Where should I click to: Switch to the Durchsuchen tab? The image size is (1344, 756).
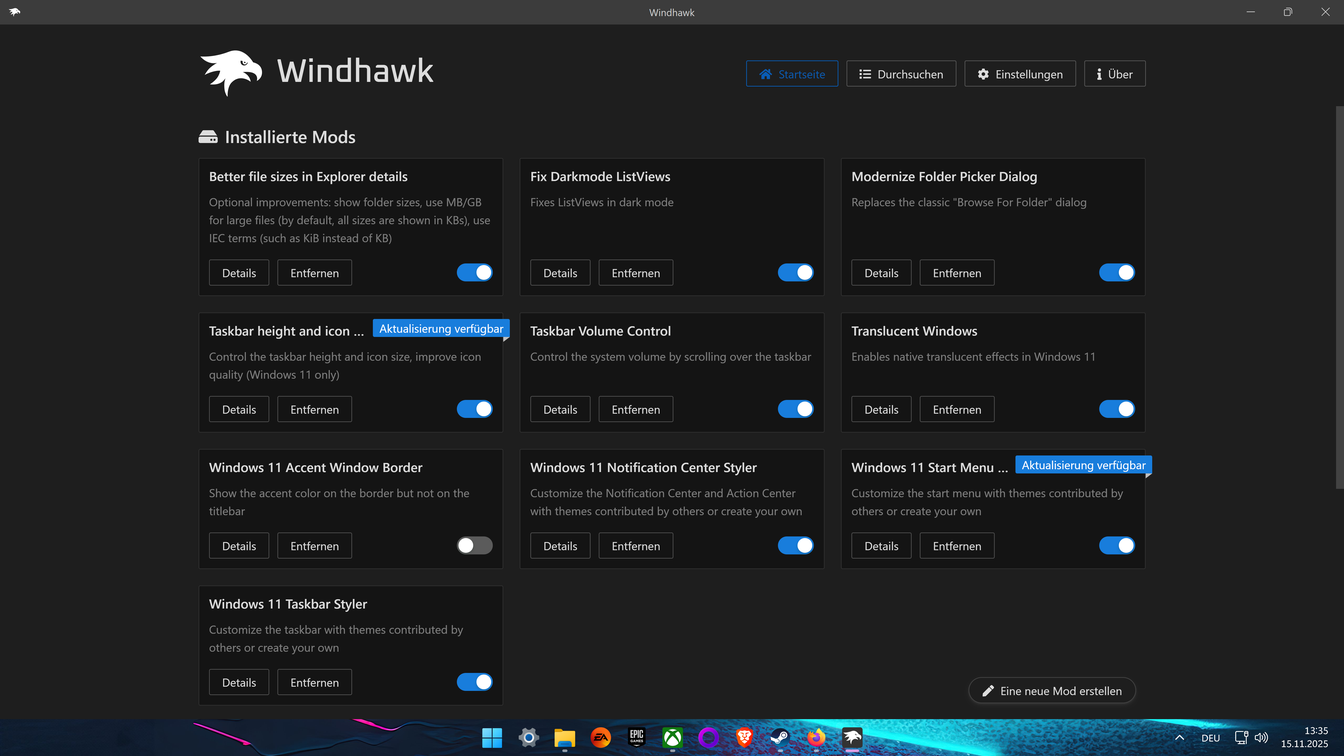[901, 74]
